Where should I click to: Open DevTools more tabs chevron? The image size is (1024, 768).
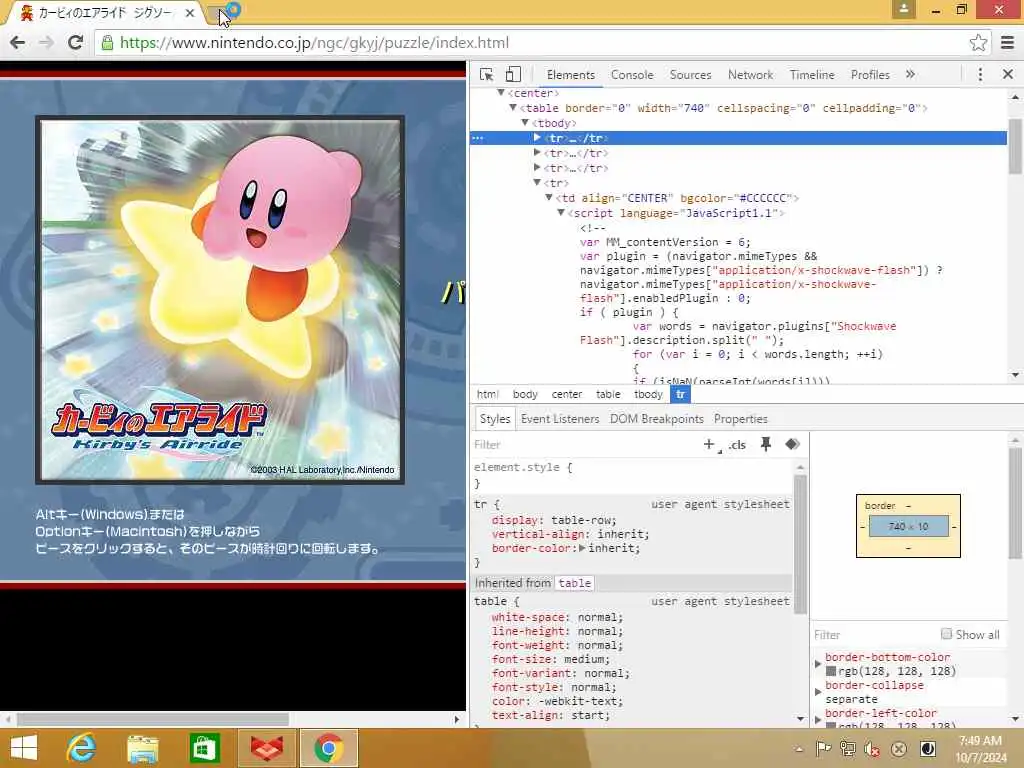(910, 74)
